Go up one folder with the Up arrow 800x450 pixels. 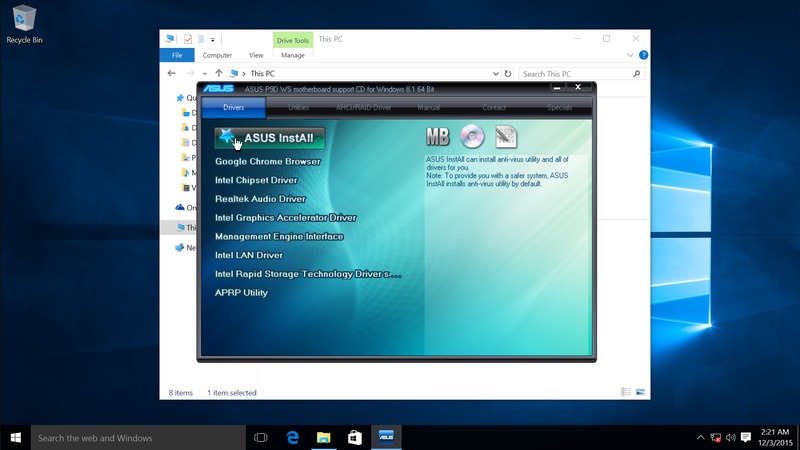pos(219,73)
